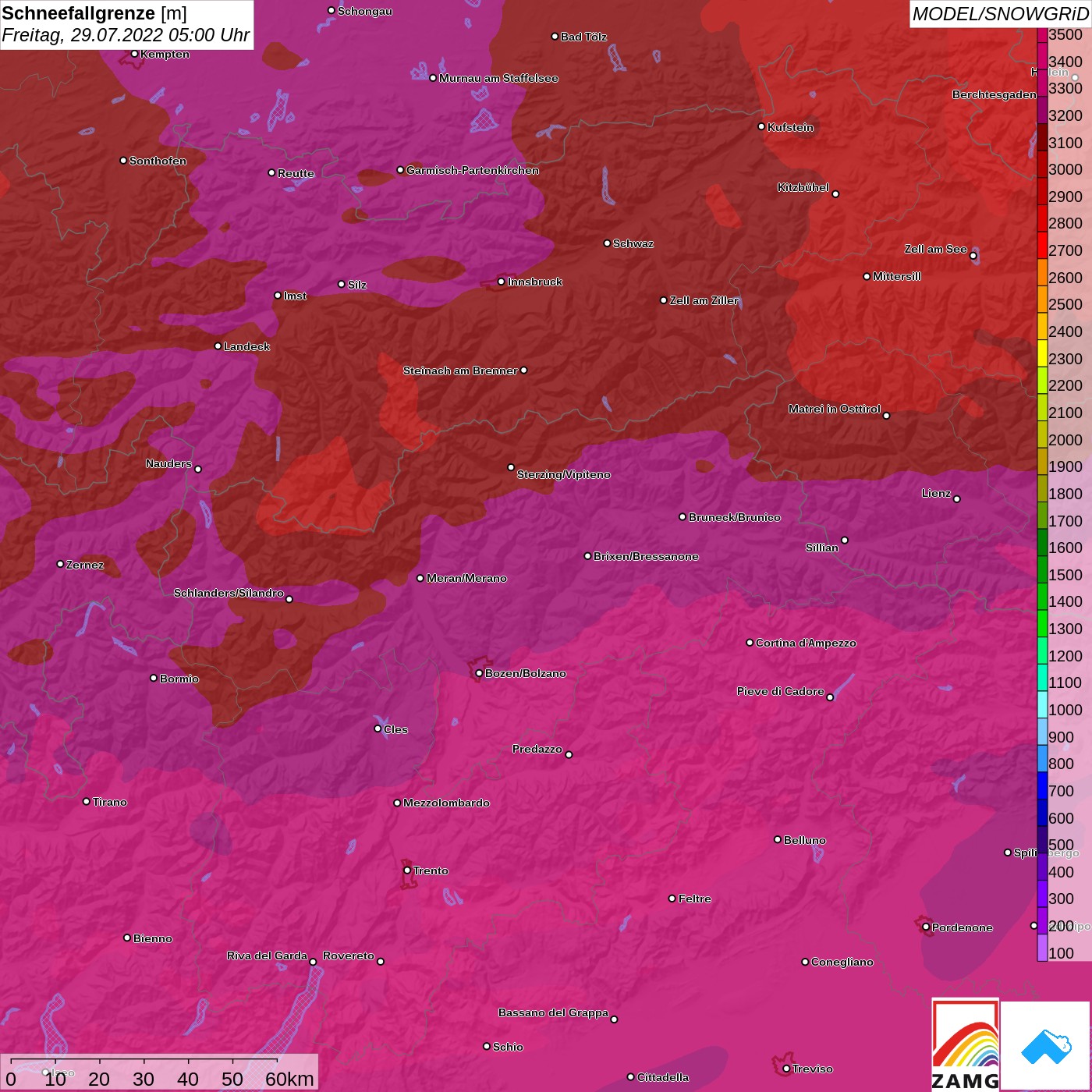Select the Cortina d'Ampezzo marker dot
The image size is (1092, 1092).
coord(750,643)
